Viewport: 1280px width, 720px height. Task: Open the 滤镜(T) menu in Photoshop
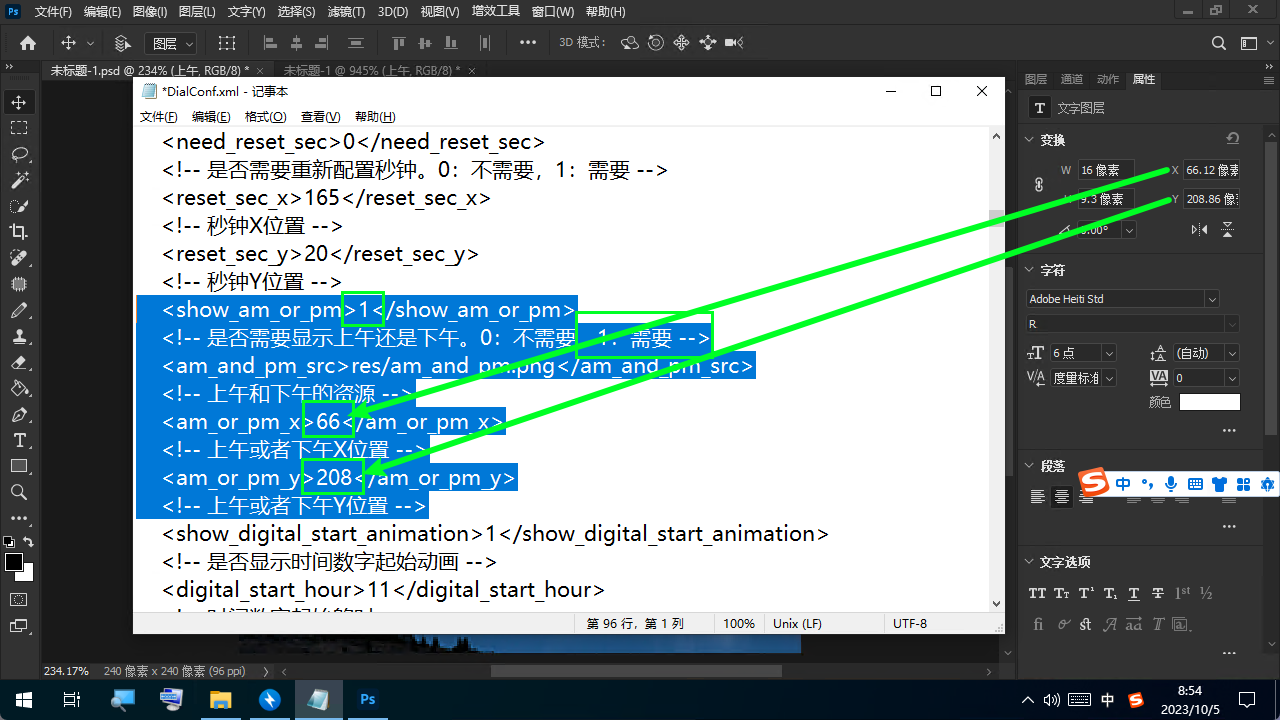tap(346, 12)
